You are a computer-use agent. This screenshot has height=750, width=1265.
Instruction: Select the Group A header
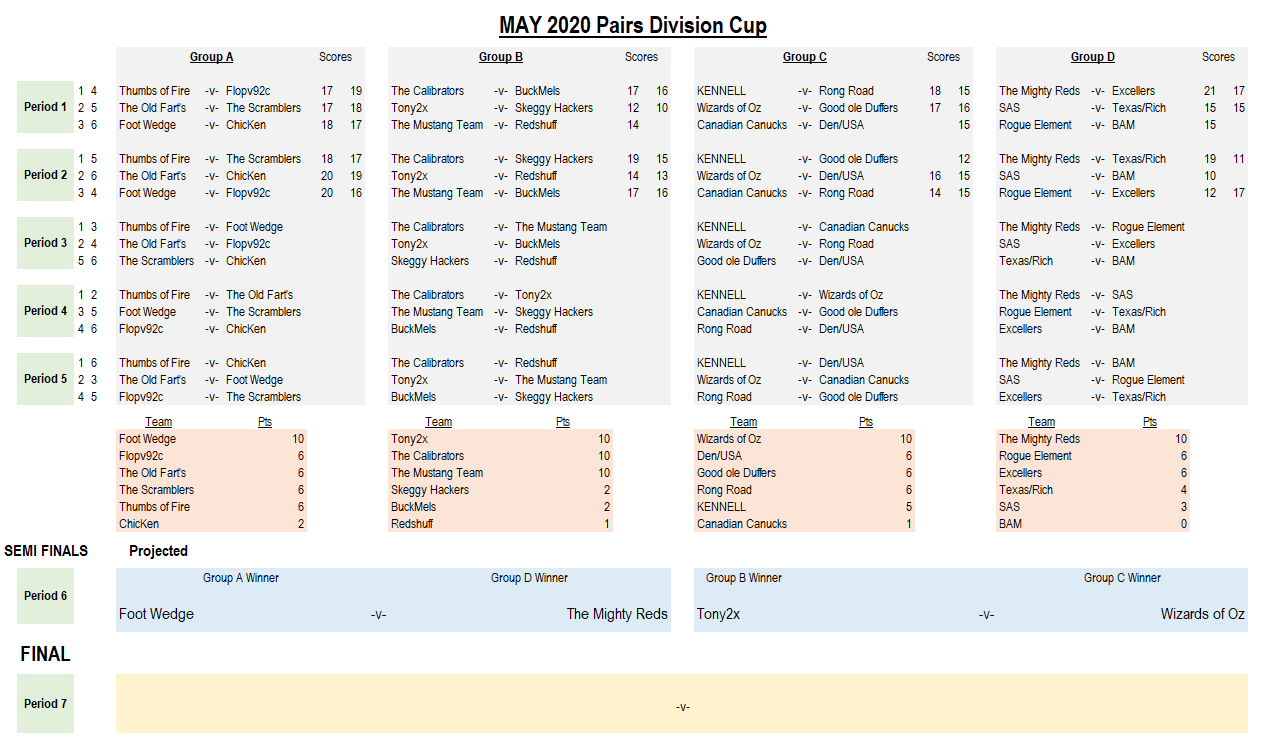coord(211,57)
